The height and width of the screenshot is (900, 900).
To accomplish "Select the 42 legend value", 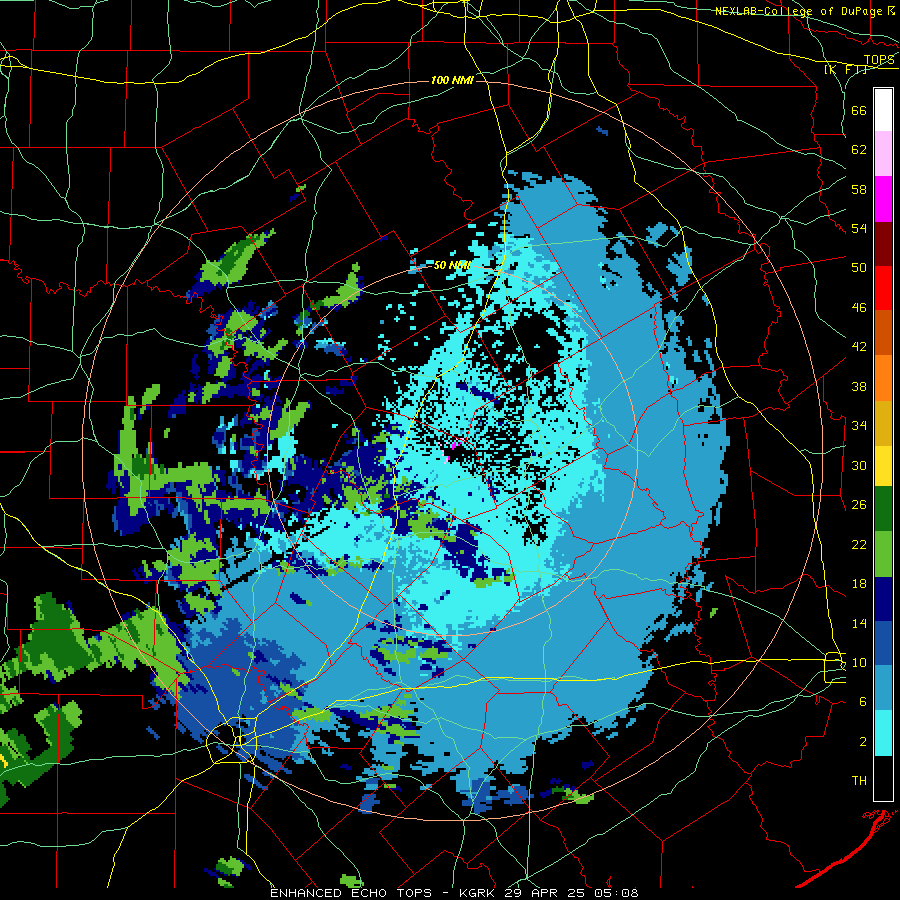I will [x=859, y=347].
